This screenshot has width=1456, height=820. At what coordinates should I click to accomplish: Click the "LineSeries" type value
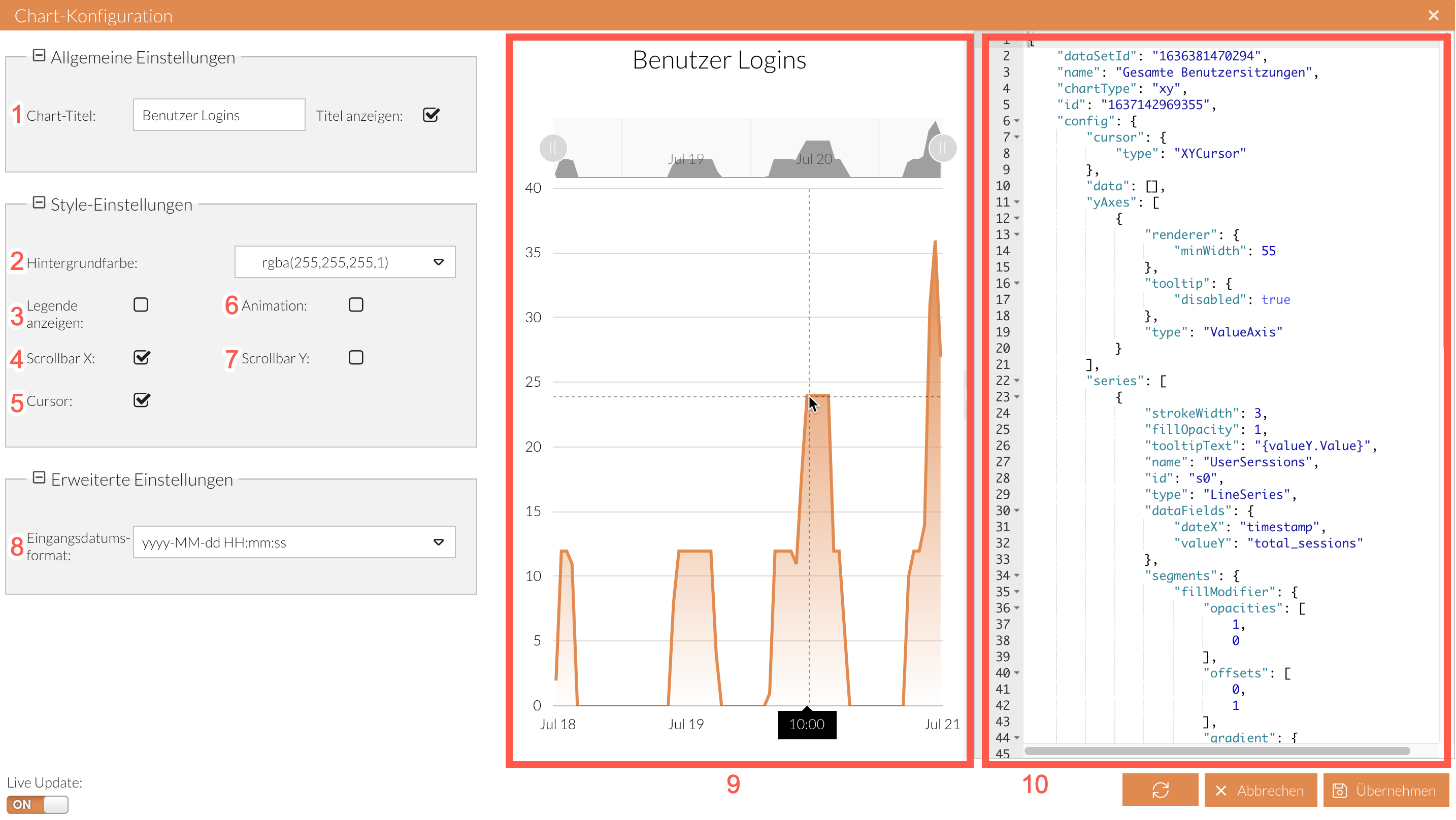click(x=1246, y=495)
